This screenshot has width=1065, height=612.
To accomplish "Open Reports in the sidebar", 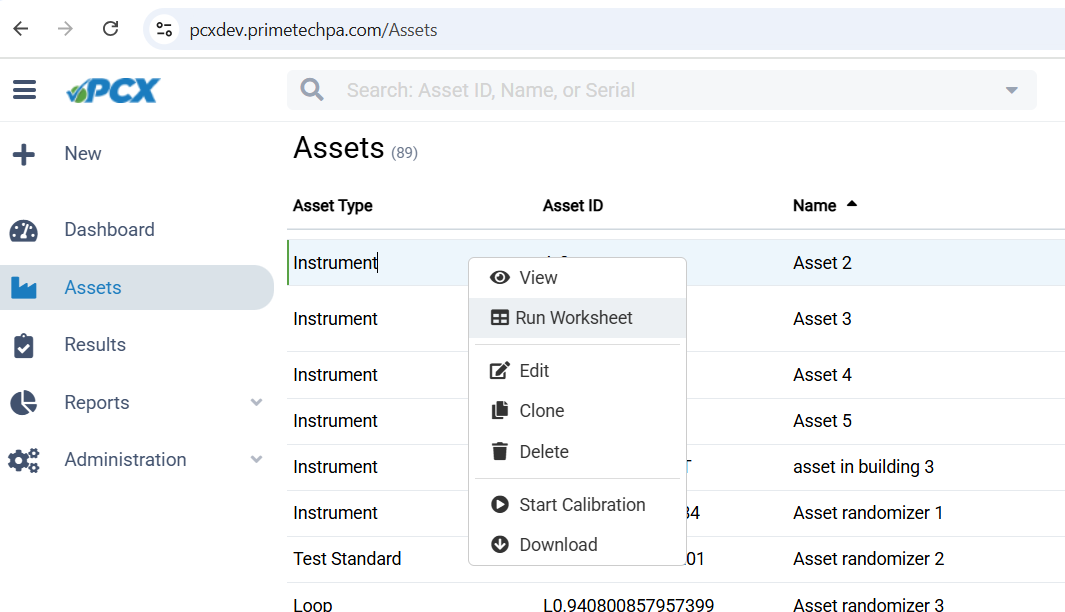I will tap(96, 402).
